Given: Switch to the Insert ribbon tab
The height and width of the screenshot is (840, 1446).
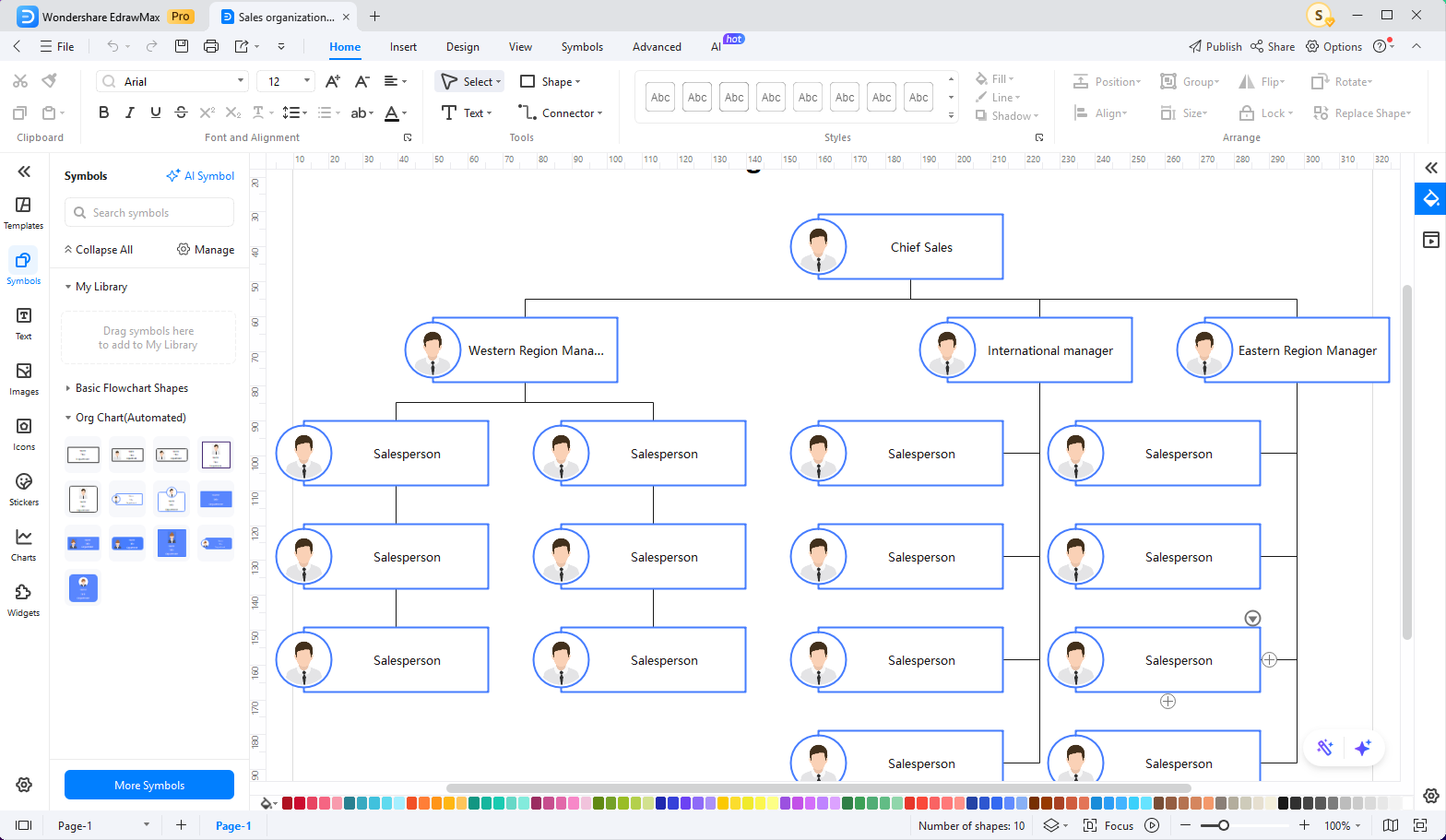Looking at the screenshot, I should point(403,47).
